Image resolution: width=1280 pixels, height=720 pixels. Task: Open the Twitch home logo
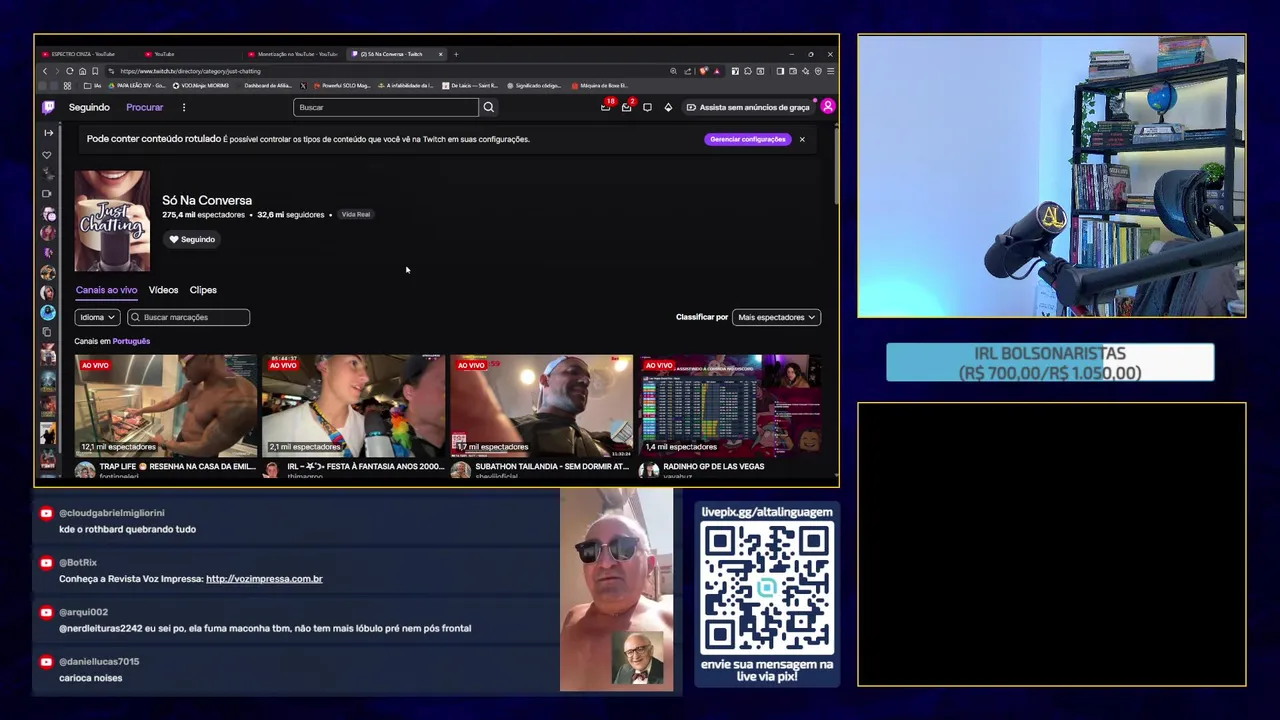tap(48, 107)
